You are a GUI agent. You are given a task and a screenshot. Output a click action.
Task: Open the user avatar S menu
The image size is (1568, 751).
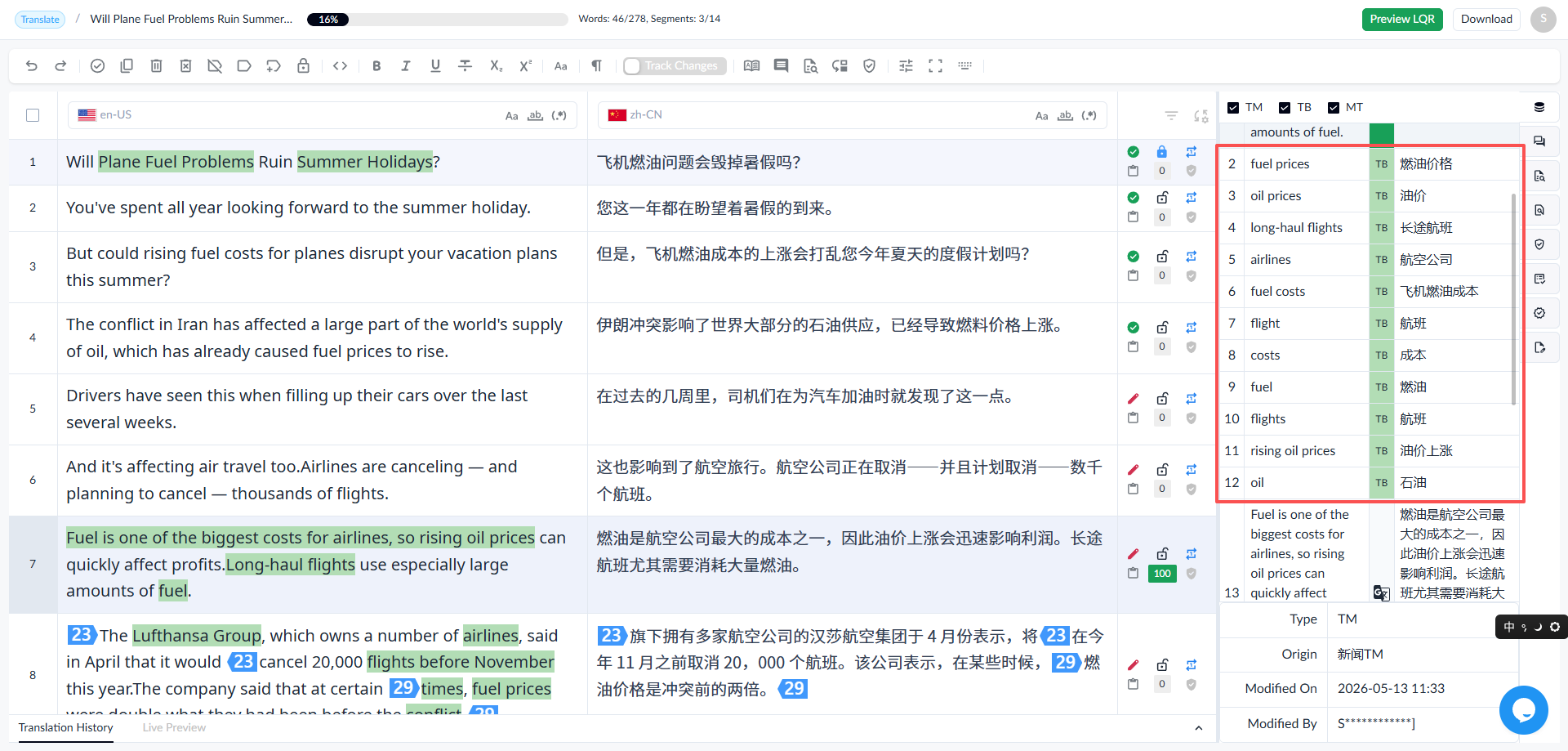(1543, 19)
